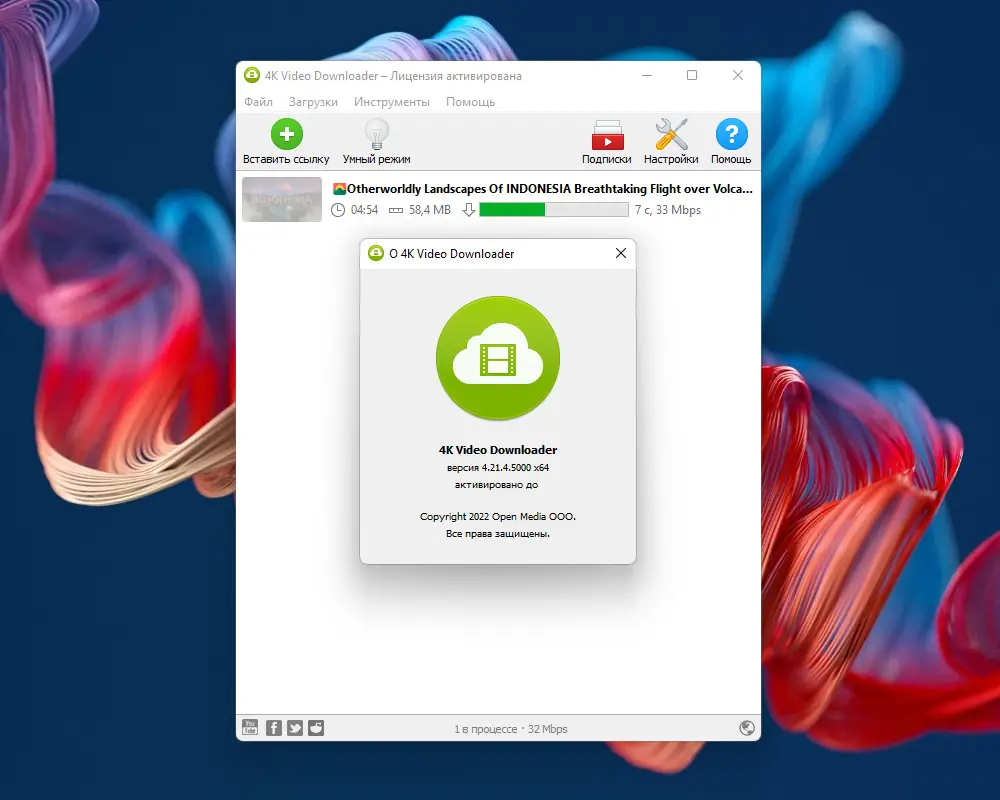Click the '7 с, 33 Mbps' speed text
1000x800 pixels.
click(x=668, y=210)
